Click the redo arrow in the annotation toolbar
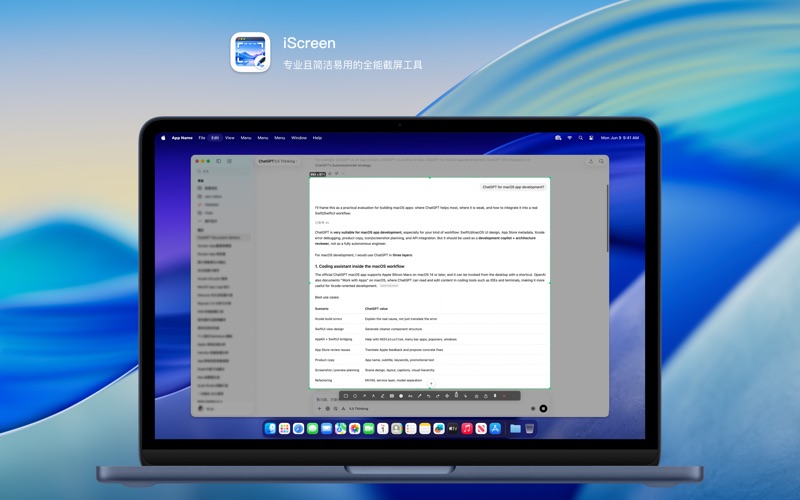 pos(438,396)
